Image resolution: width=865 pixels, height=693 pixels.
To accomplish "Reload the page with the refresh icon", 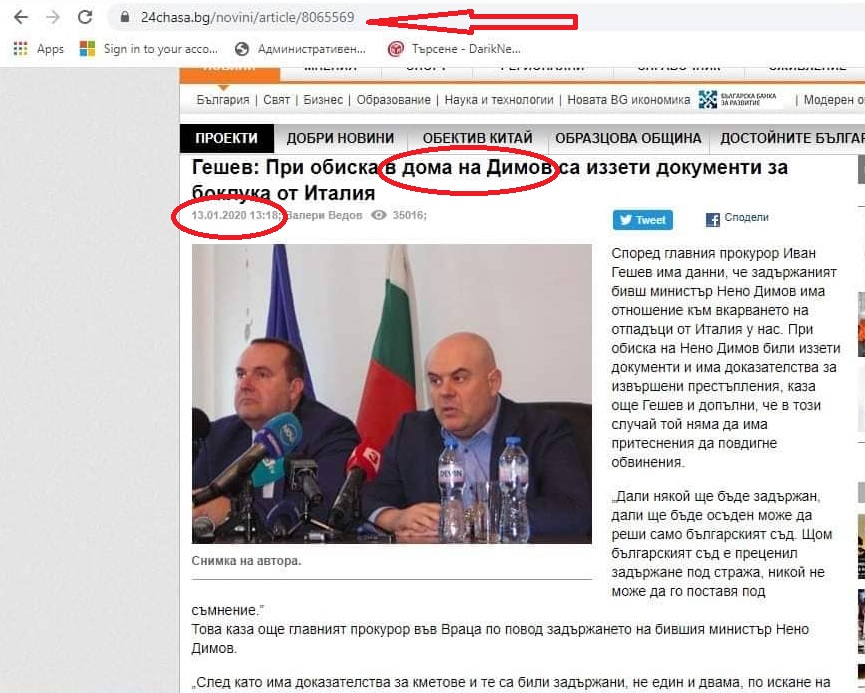I will (x=85, y=17).
